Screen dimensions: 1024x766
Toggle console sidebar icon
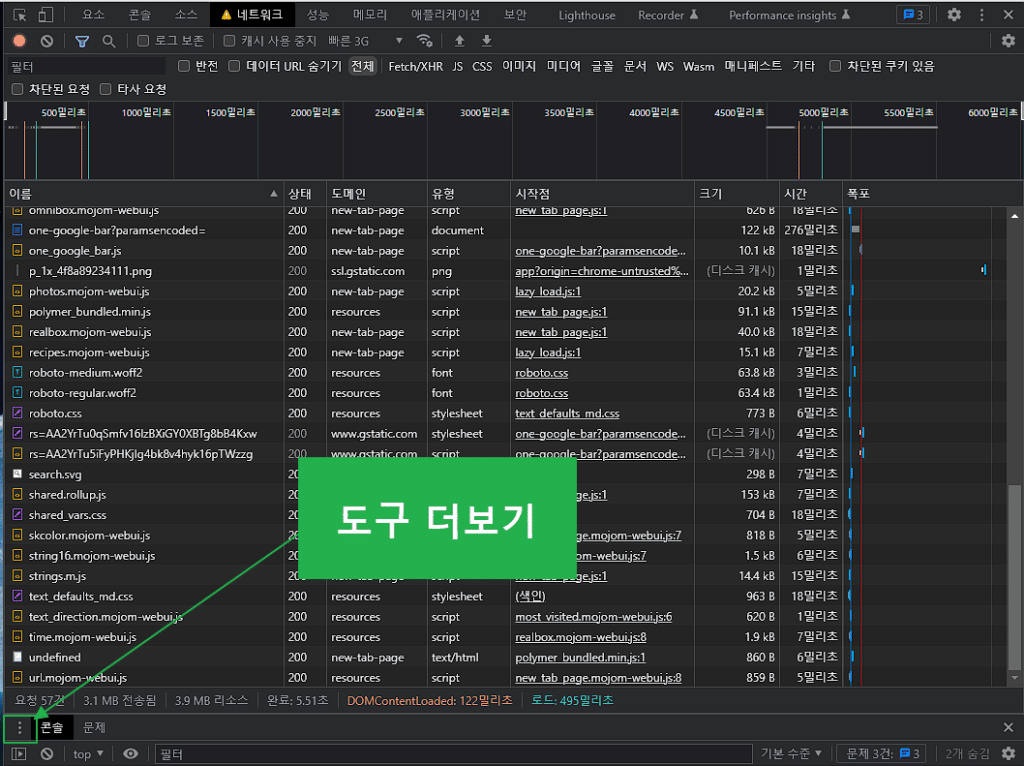point(19,754)
